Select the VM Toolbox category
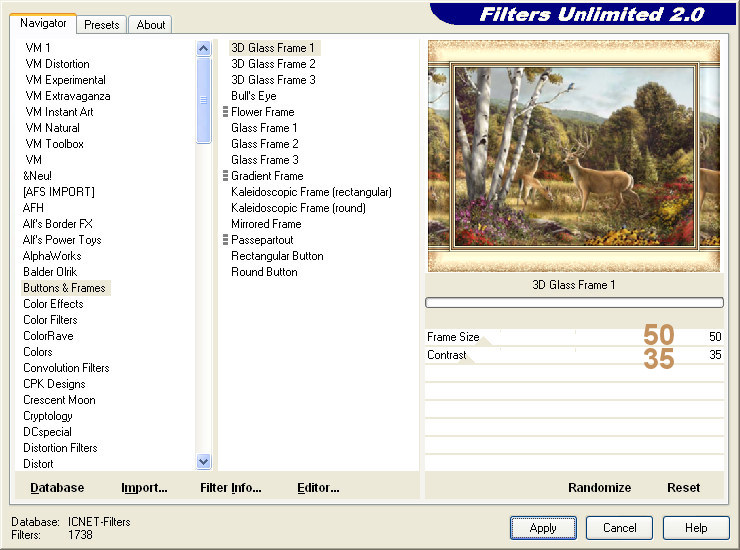This screenshot has width=740, height=550. tap(55, 144)
